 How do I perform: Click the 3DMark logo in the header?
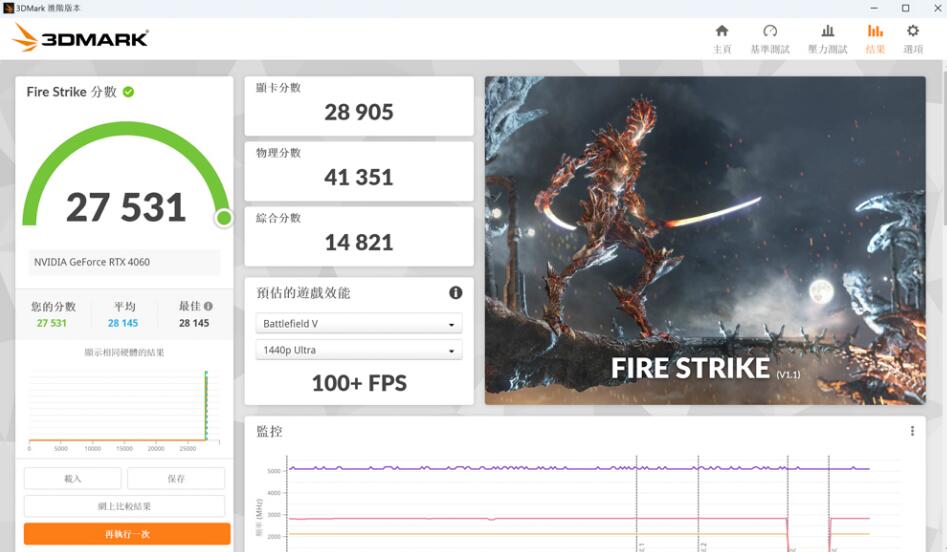81,39
